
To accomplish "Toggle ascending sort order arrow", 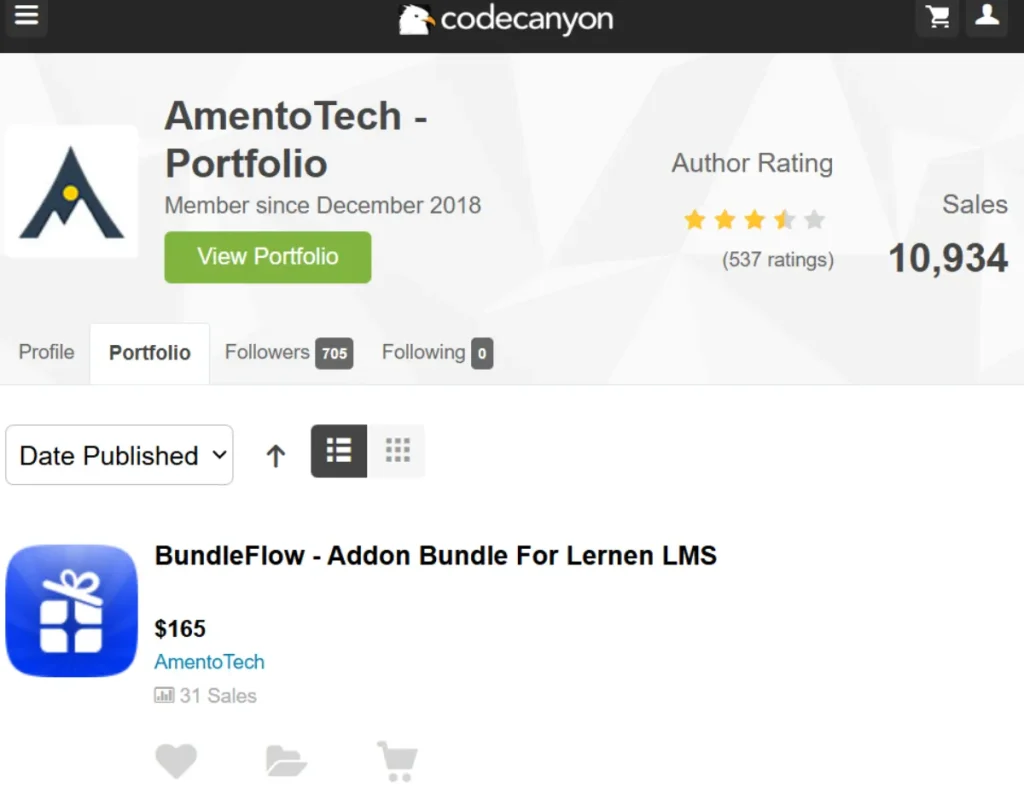I will tap(276, 455).
